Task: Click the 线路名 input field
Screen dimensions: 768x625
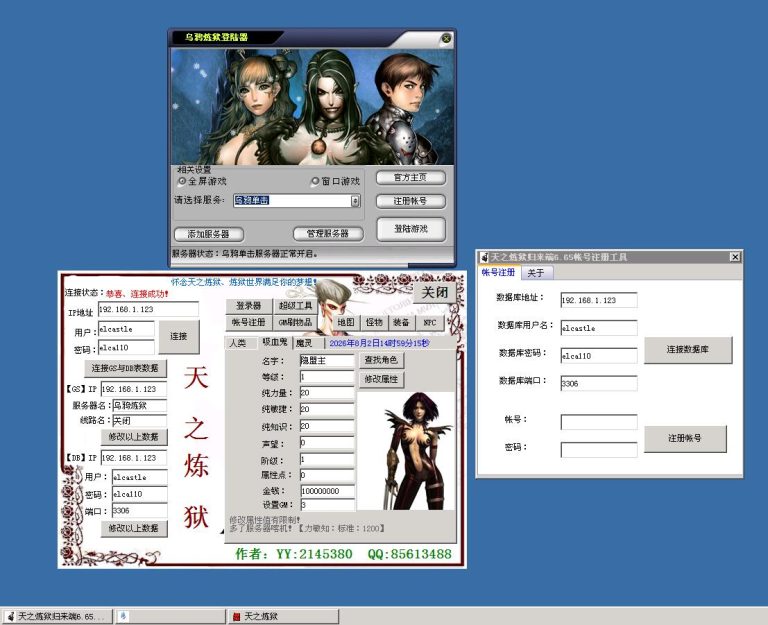Action: pos(140,421)
